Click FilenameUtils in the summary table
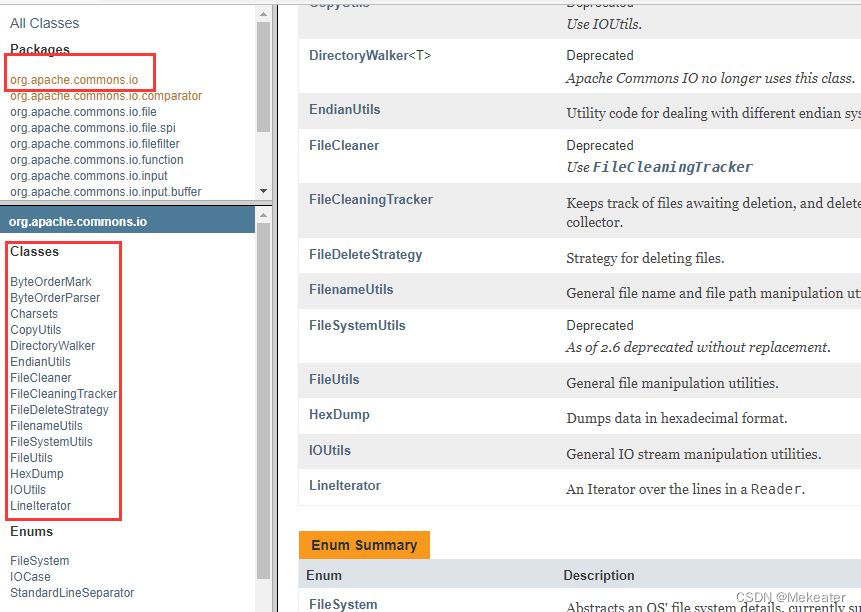 (x=351, y=289)
